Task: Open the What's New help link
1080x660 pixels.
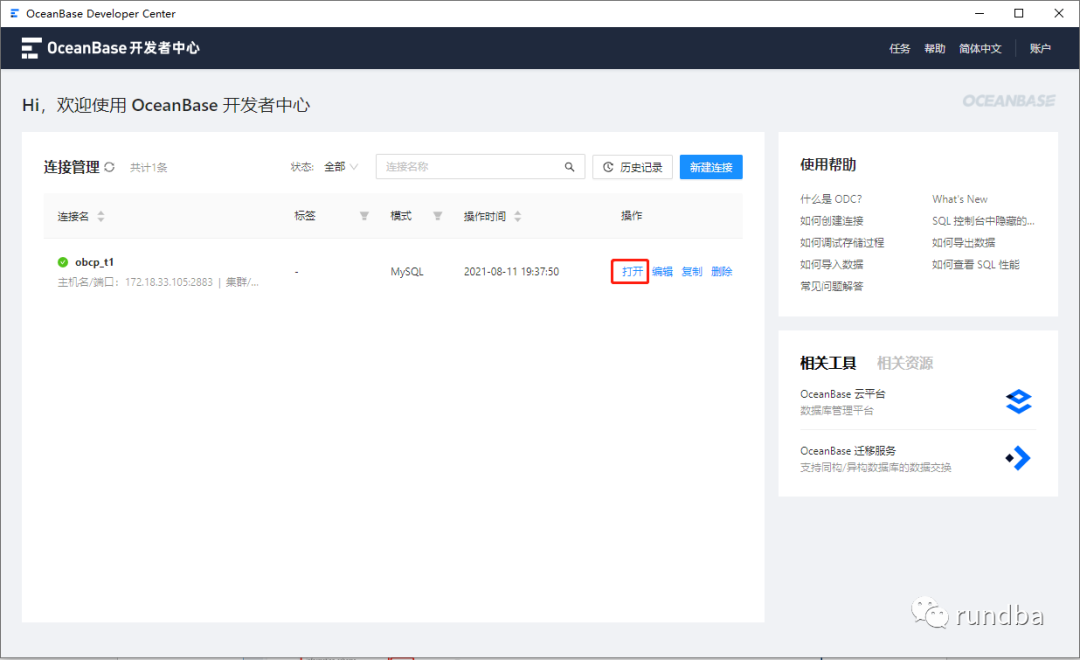Action: [959, 199]
